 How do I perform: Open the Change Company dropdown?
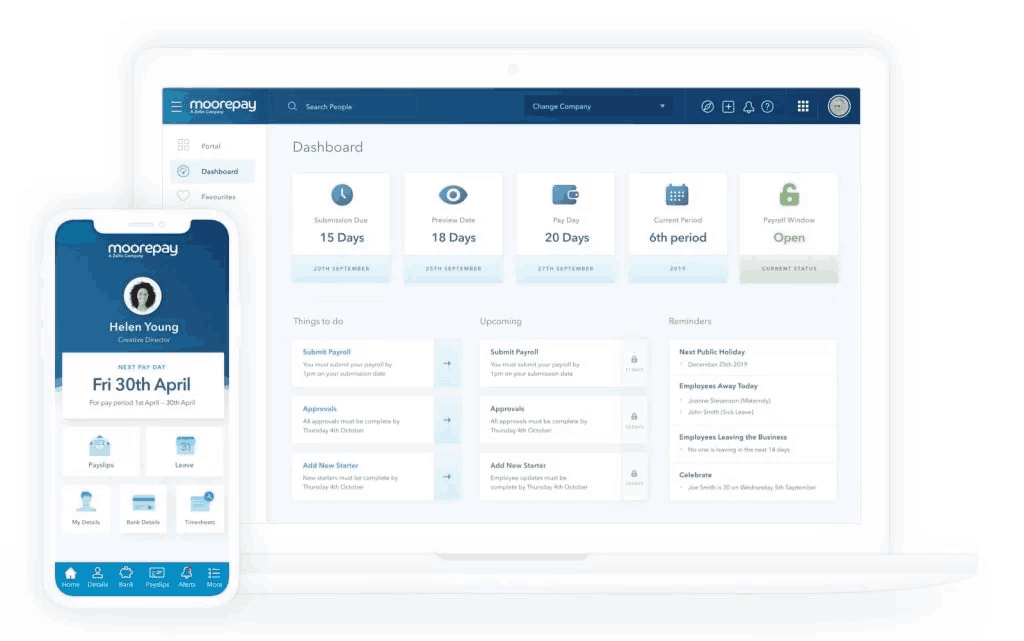[x=598, y=106]
